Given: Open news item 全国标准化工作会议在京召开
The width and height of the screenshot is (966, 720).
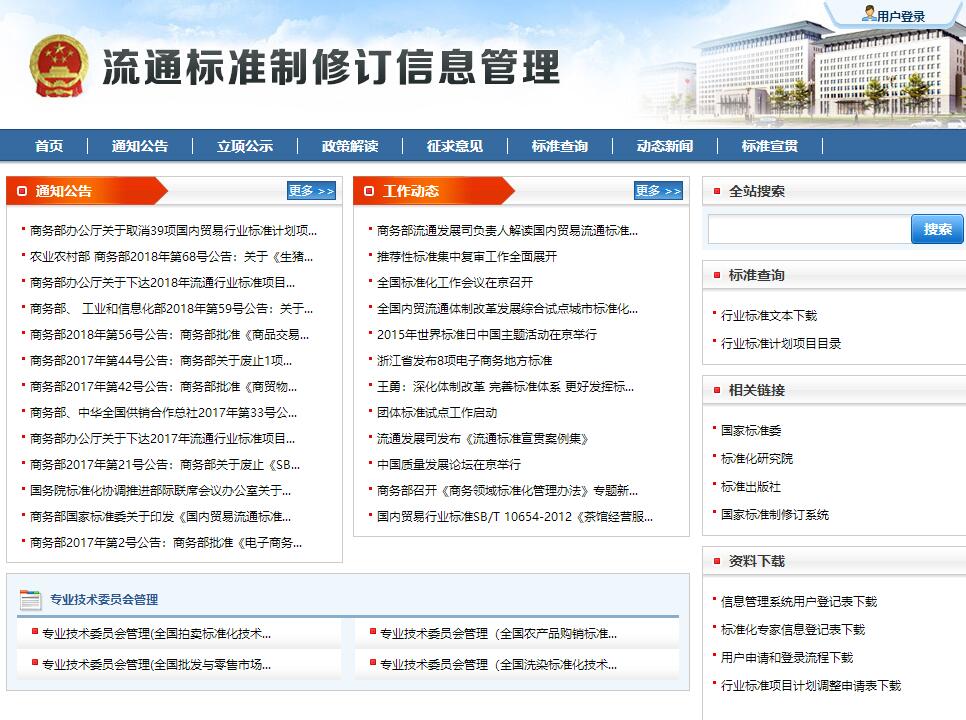Looking at the screenshot, I should [454, 282].
